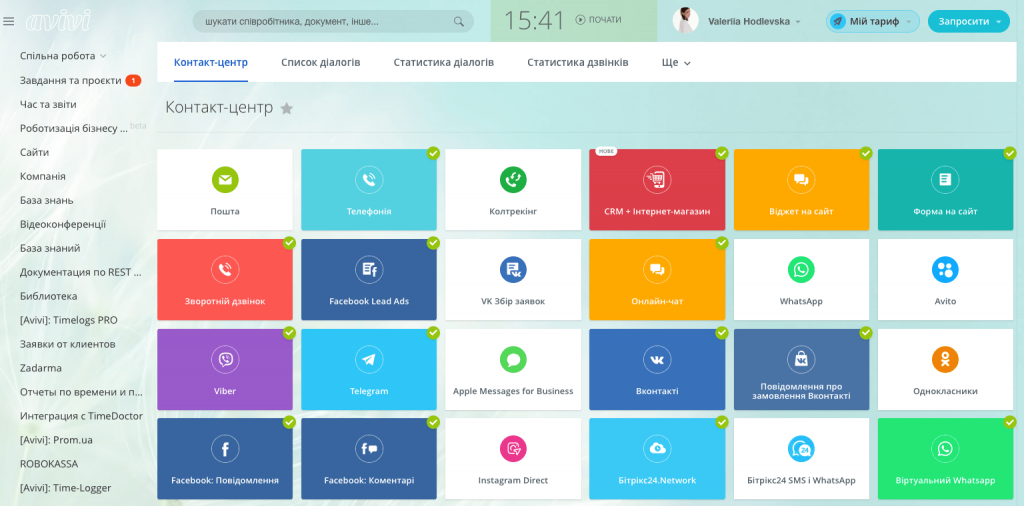
Task: Click the tasks counter badge showing 1
Action: coord(133,80)
